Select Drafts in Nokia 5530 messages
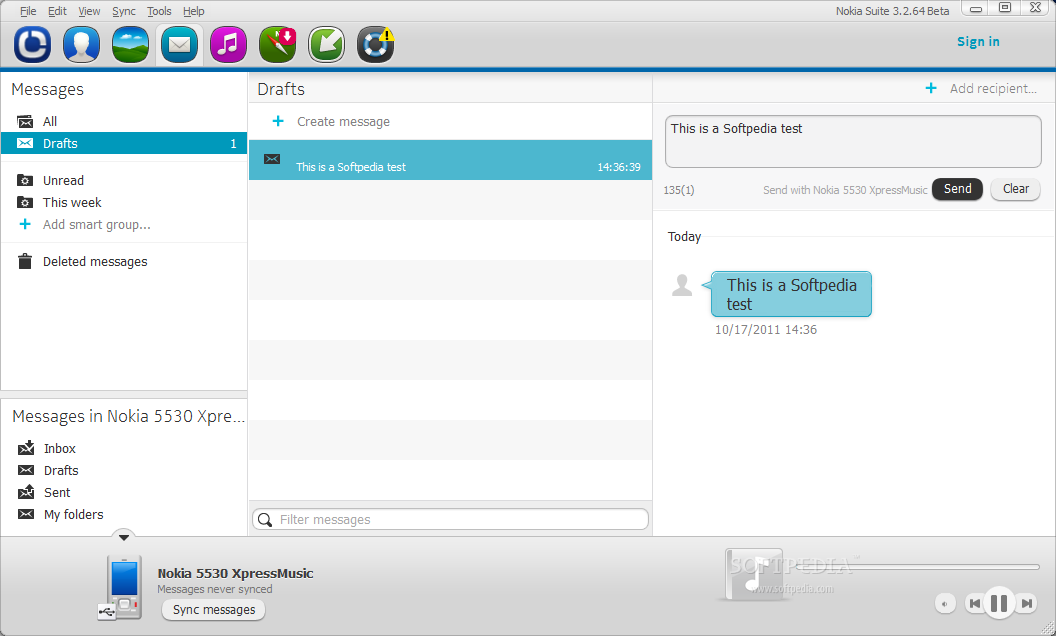Viewport: 1056px width, 636px height. point(61,470)
